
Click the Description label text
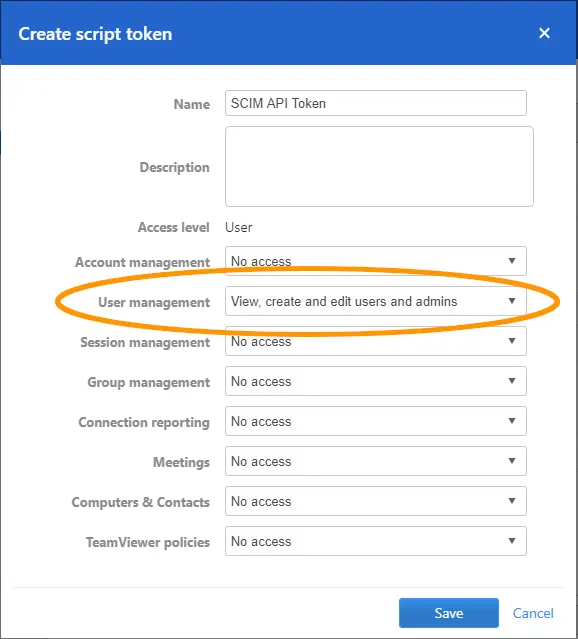[x=174, y=167]
